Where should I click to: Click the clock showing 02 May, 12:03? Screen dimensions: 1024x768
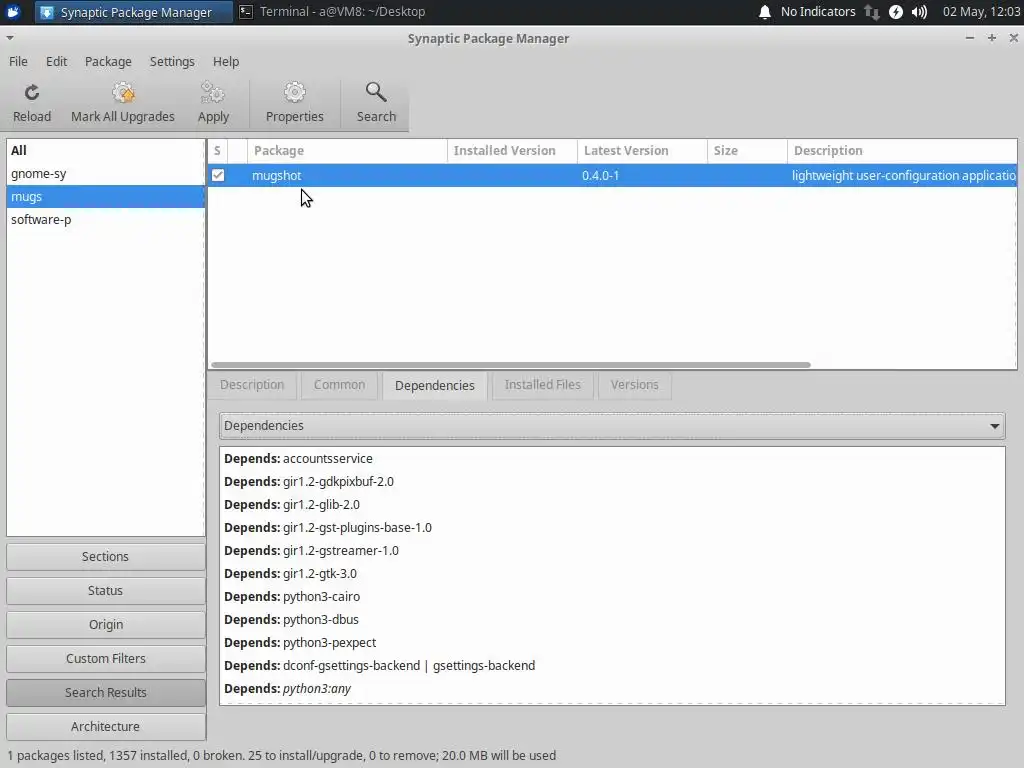pos(982,12)
